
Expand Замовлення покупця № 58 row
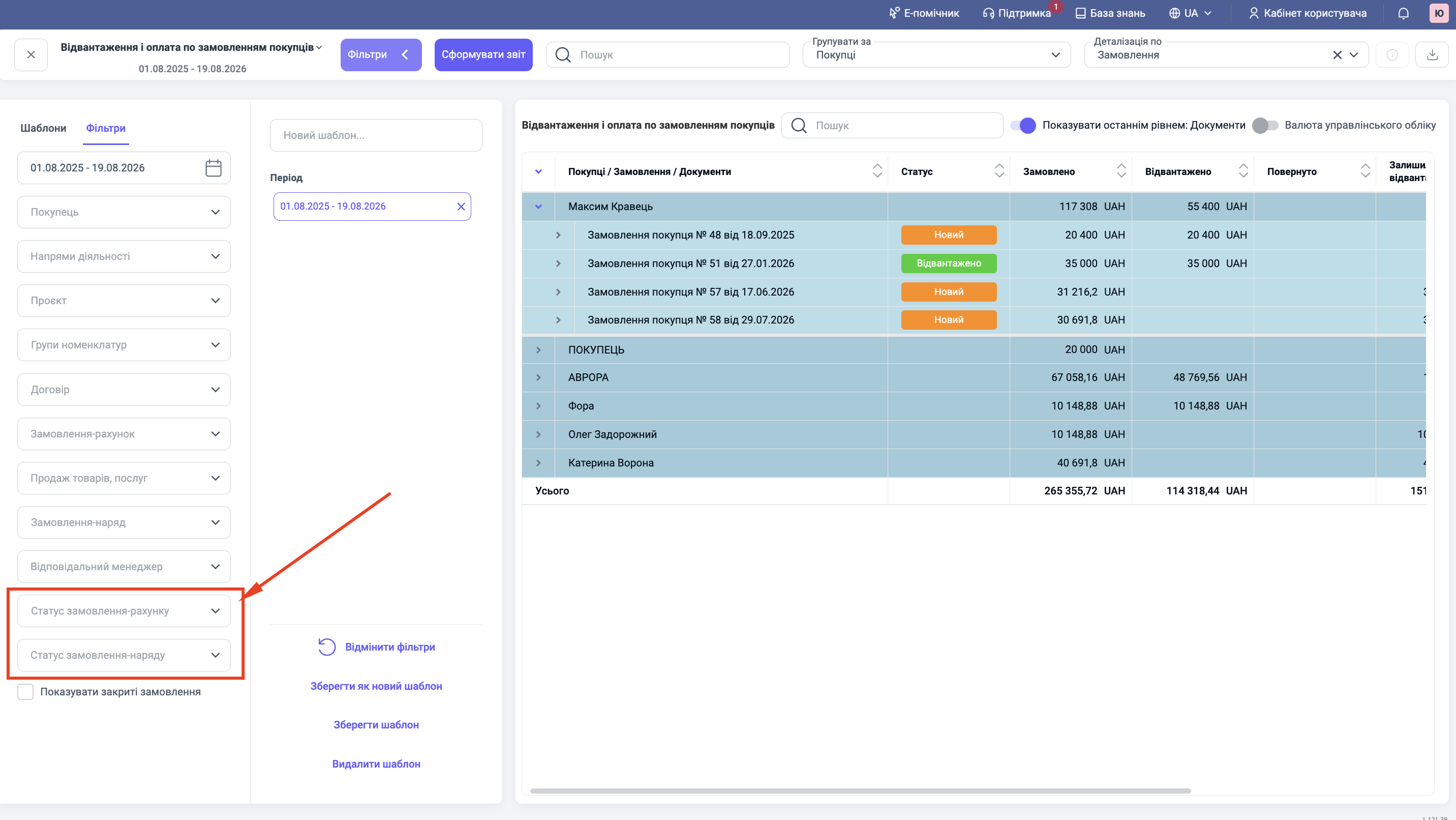tap(558, 320)
